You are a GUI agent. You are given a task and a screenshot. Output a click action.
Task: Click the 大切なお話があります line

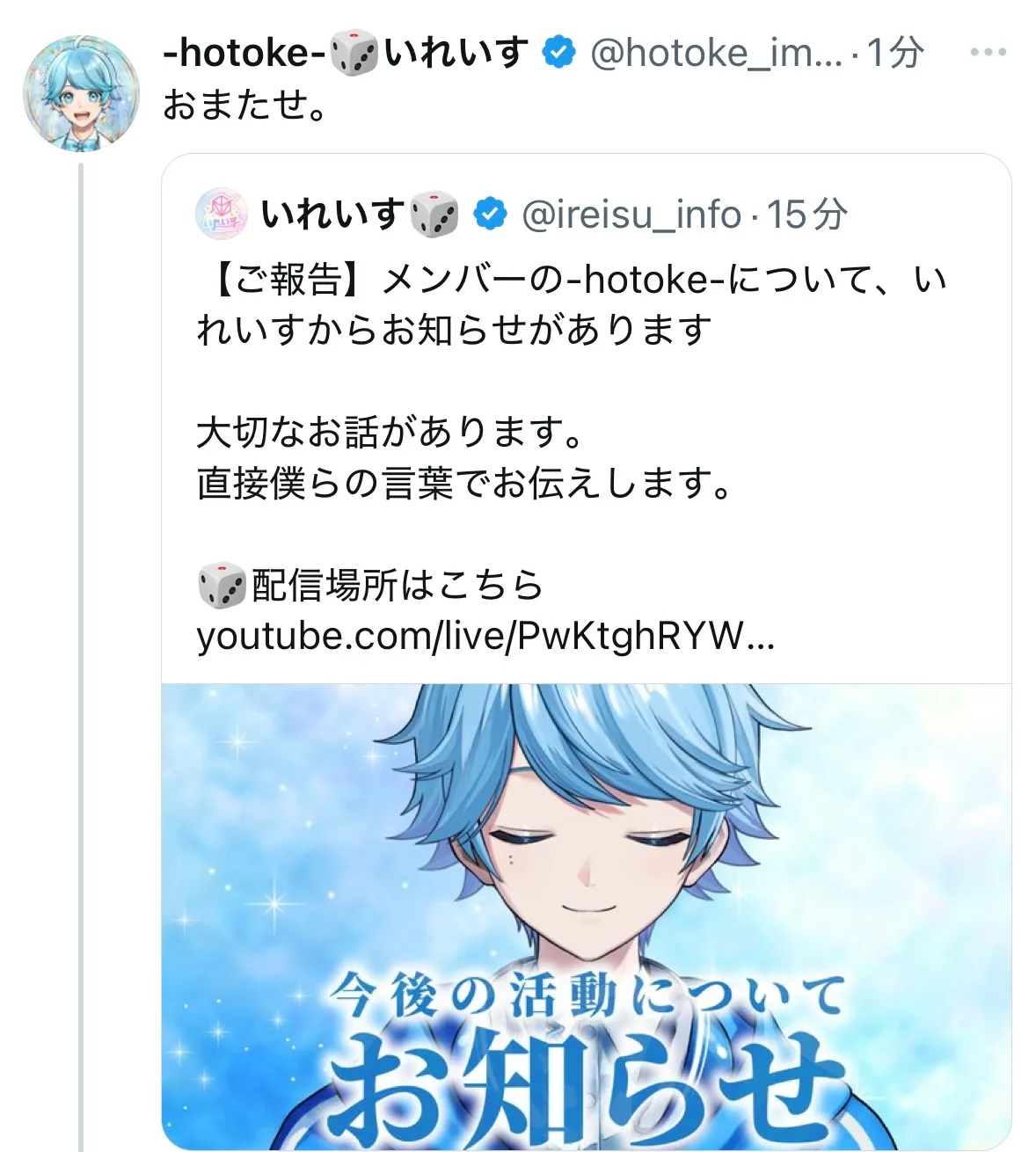(391, 433)
